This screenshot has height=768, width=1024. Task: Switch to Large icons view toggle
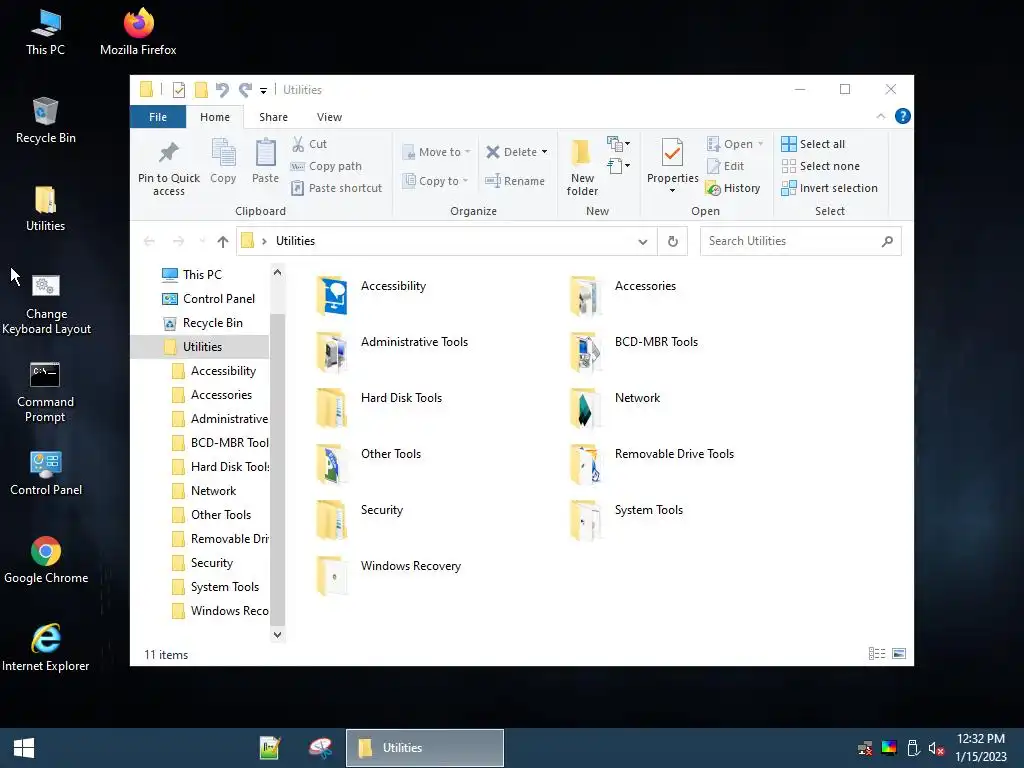point(899,654)
